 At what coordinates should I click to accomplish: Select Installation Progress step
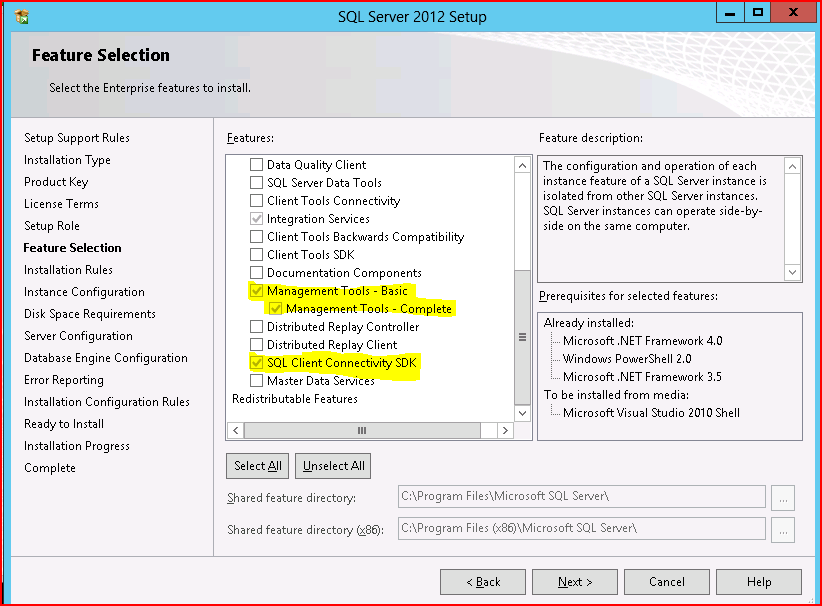tap(77, 446)
